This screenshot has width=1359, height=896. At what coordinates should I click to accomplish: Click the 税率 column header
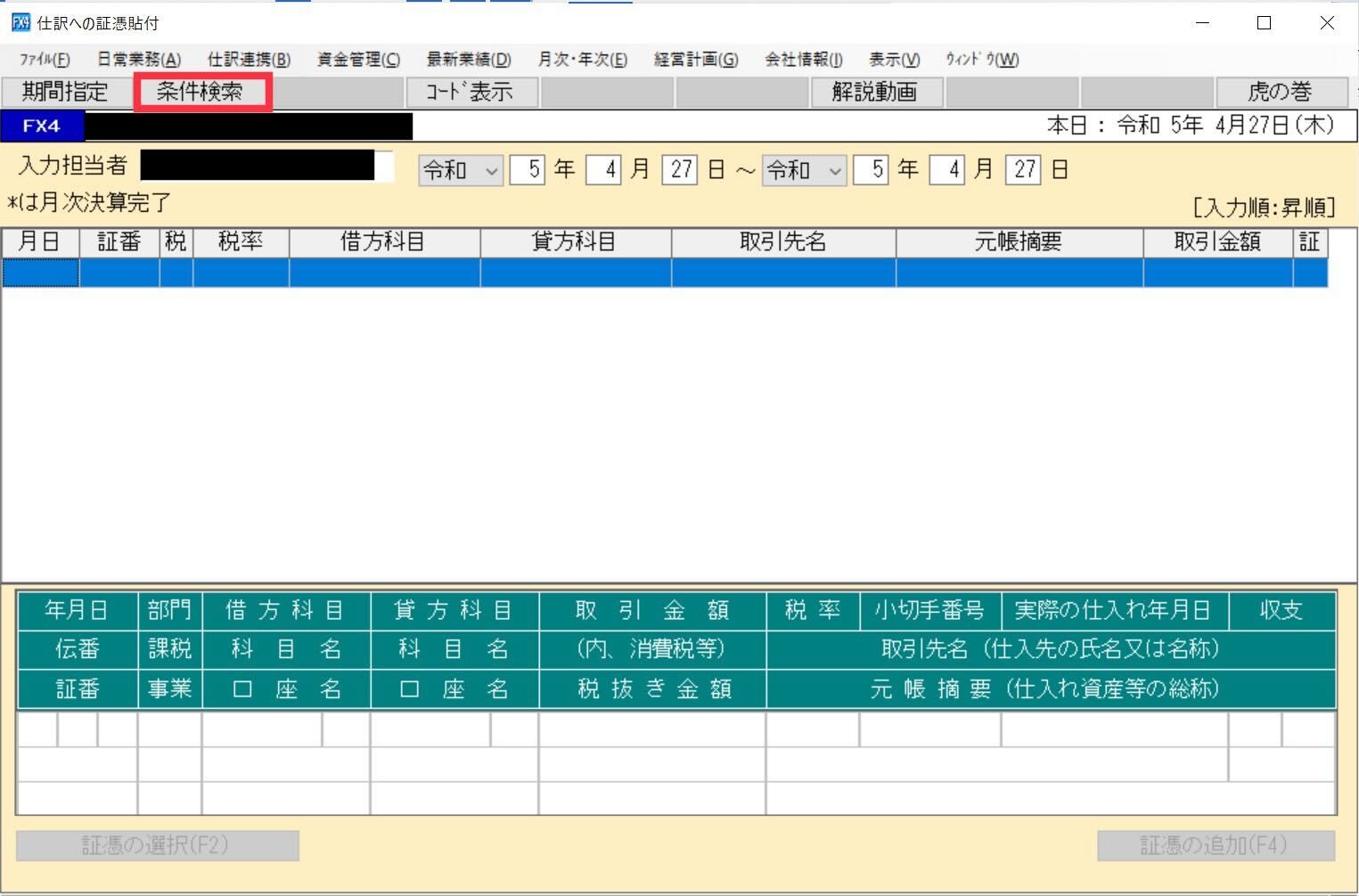click(241, 242)
